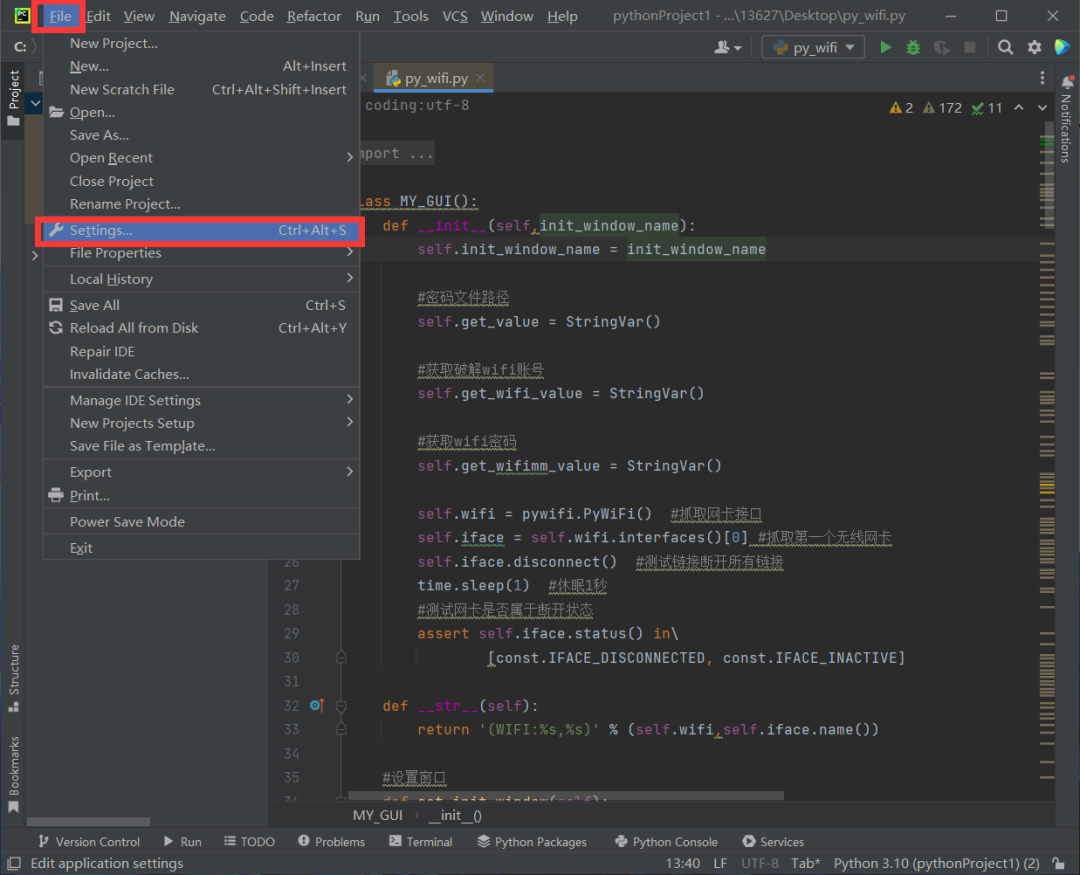The width and height of the screenshot is (1080, 875).
Task: Click the override gutter icon beside __str__
Action: pyautogui.click(x=316, y=706)
